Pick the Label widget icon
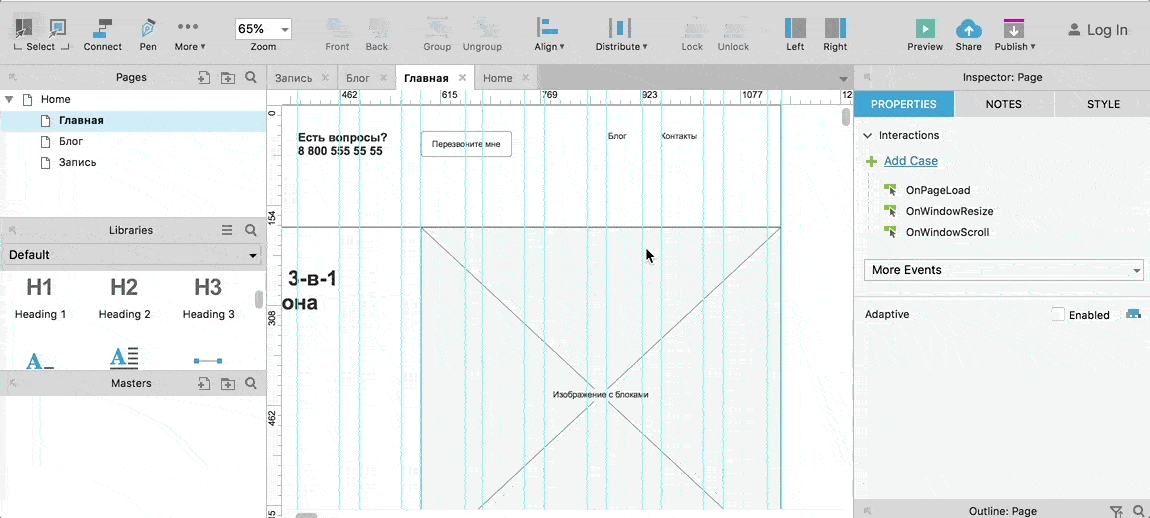Image resolution: width=1150 pixels, height=518 pixels. 40,360
